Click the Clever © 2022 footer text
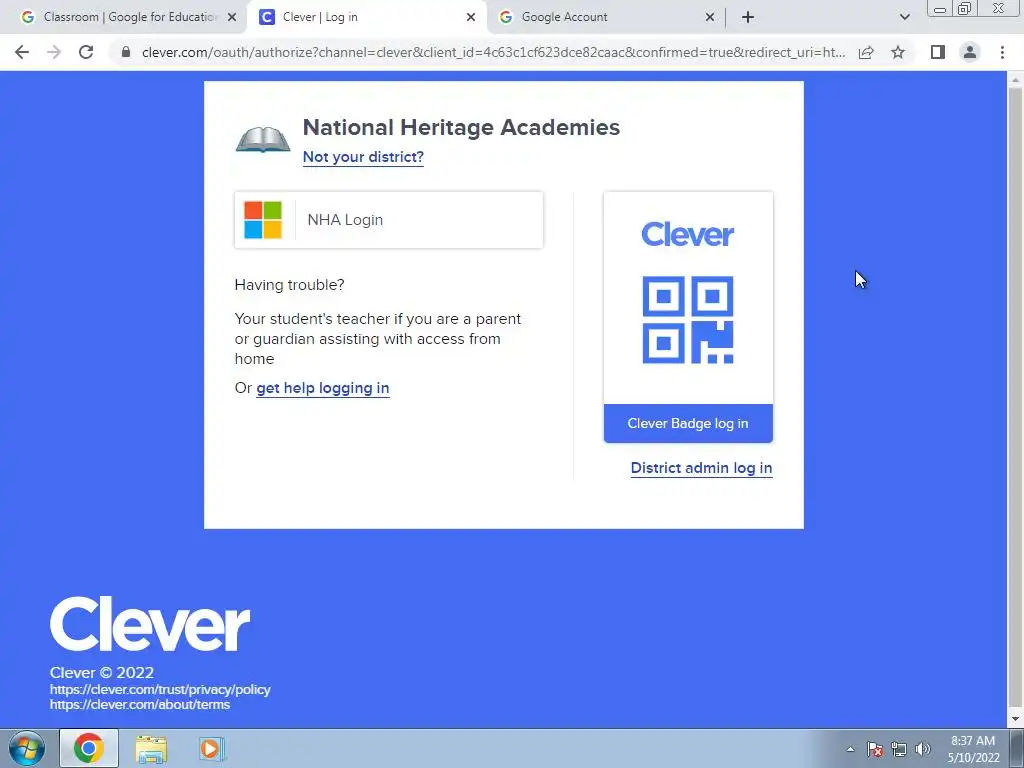The height and width of the screenshot is (768, 1024). (102, 673)
